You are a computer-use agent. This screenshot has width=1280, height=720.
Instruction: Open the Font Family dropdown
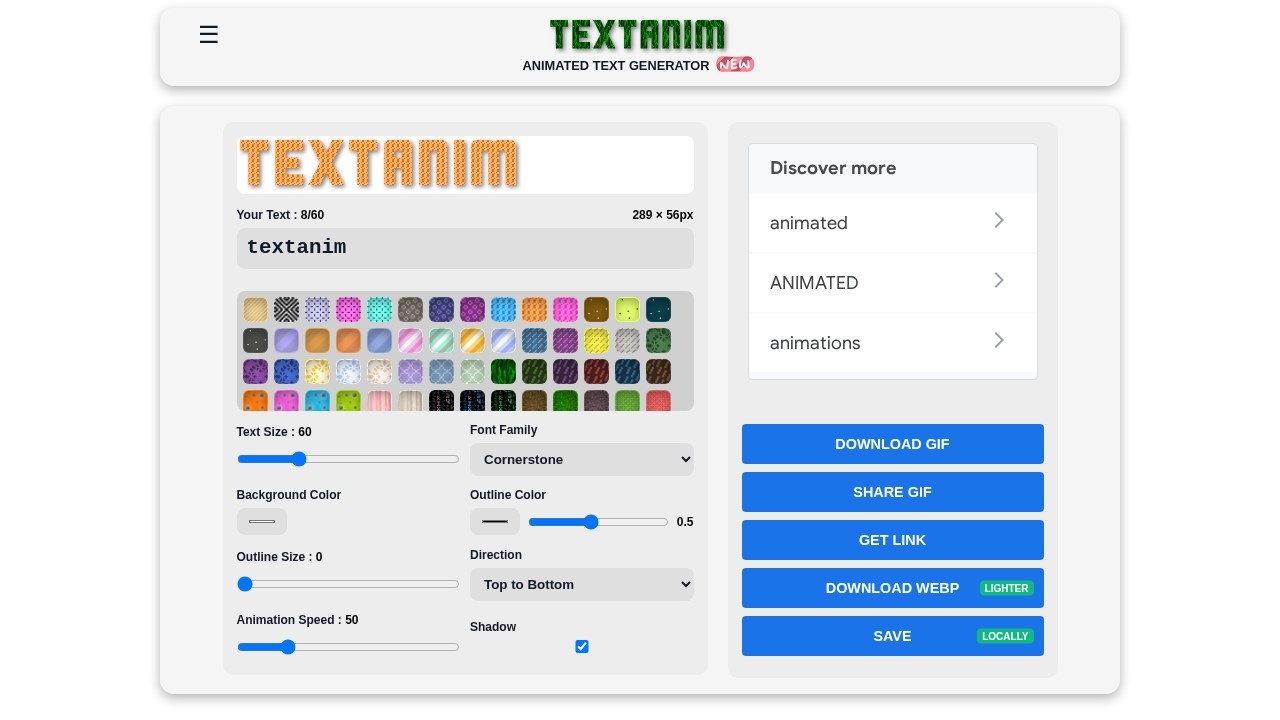click(582, 459)
